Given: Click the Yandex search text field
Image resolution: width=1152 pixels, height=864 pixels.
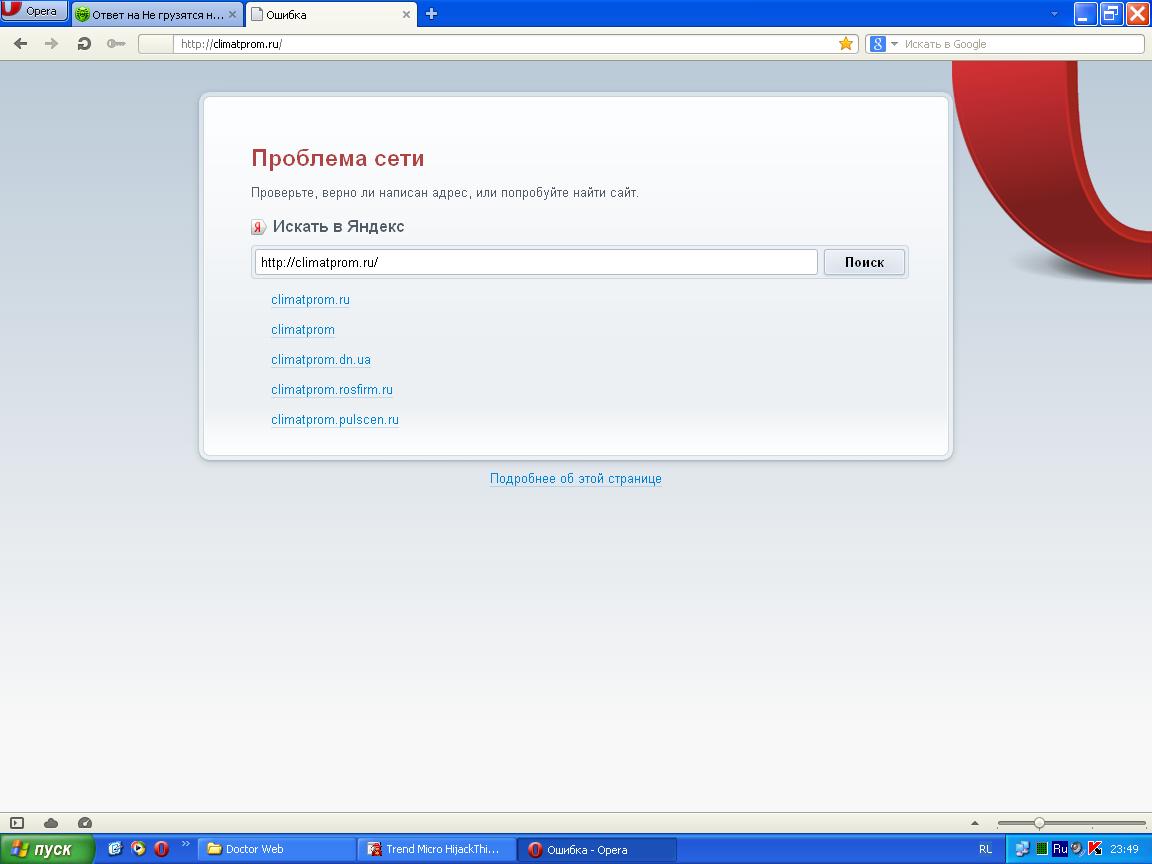Looking at the screenshot, I should (536, 262).
